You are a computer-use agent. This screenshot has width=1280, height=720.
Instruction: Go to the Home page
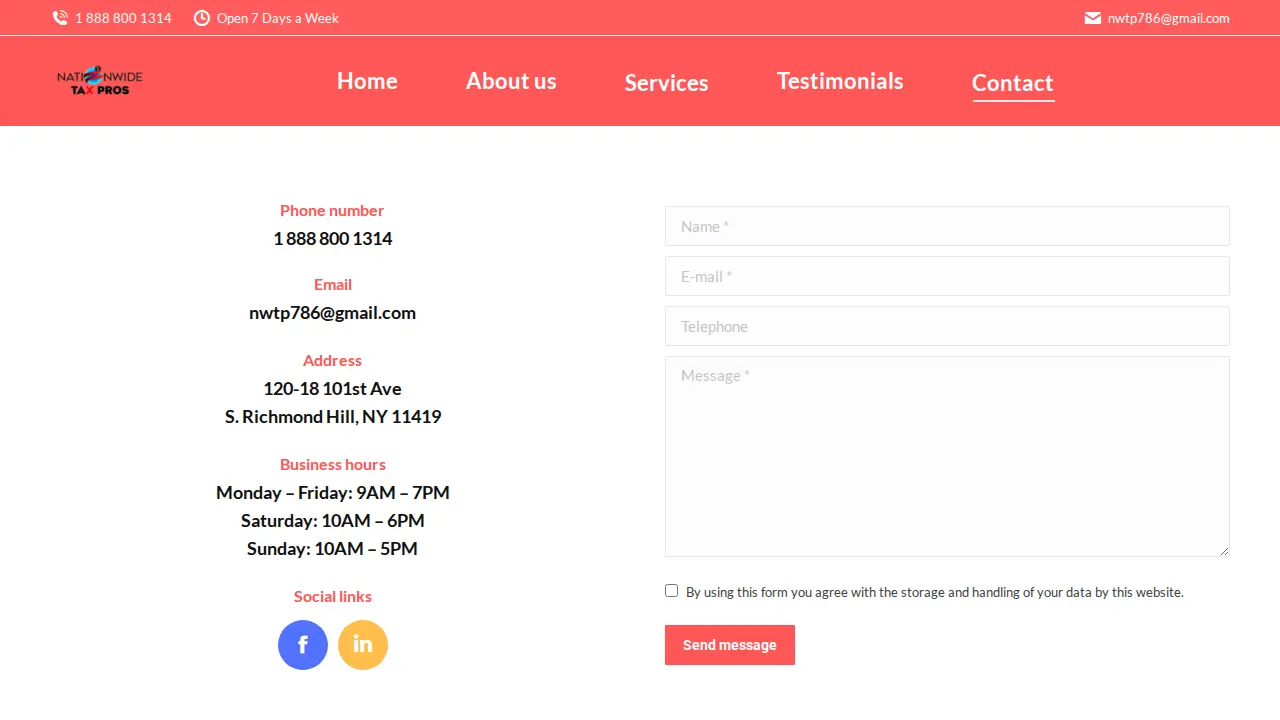(367, 81)
